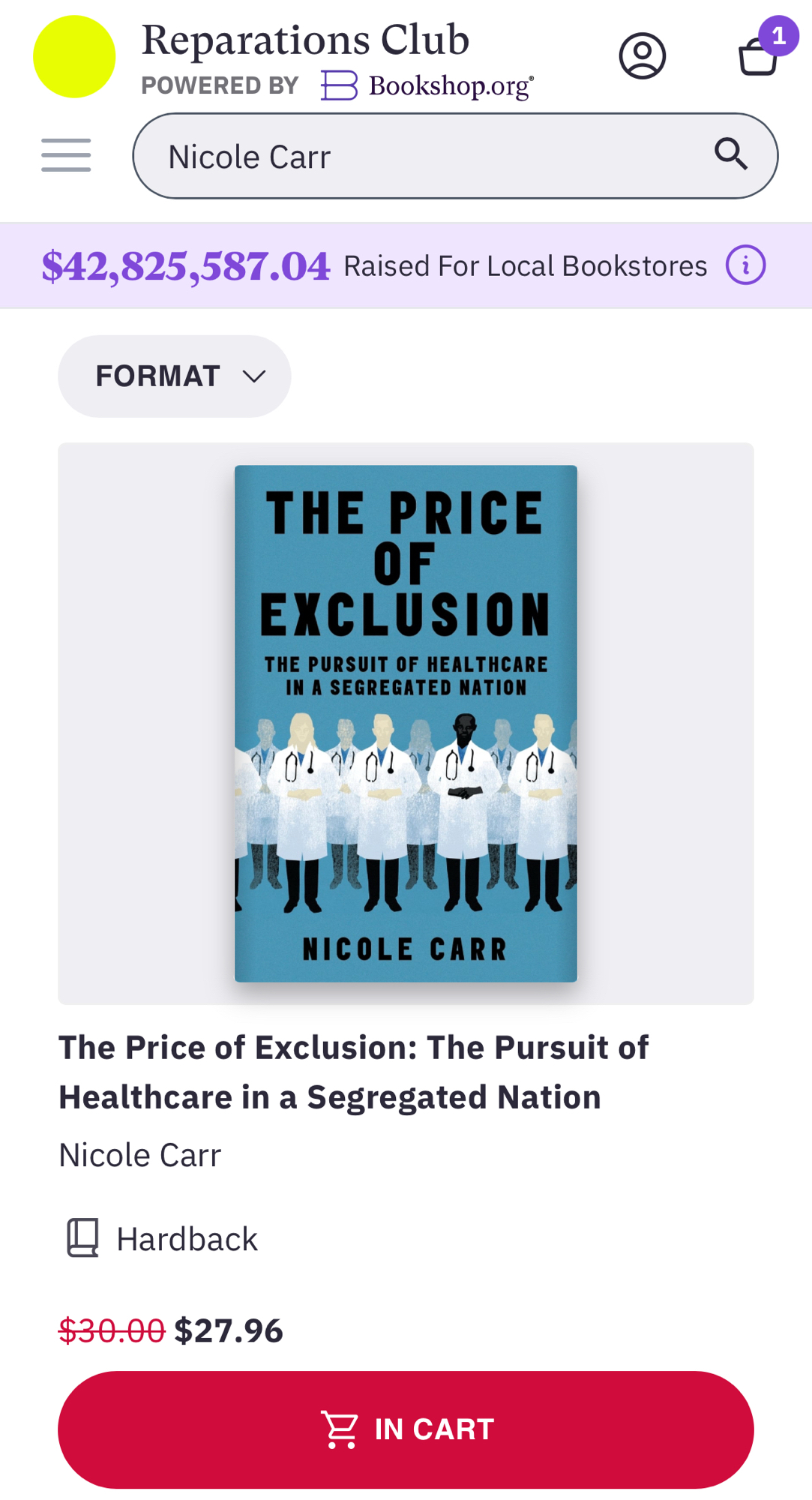
Task: Click the search magnifier icon
Action: (730, 154)
